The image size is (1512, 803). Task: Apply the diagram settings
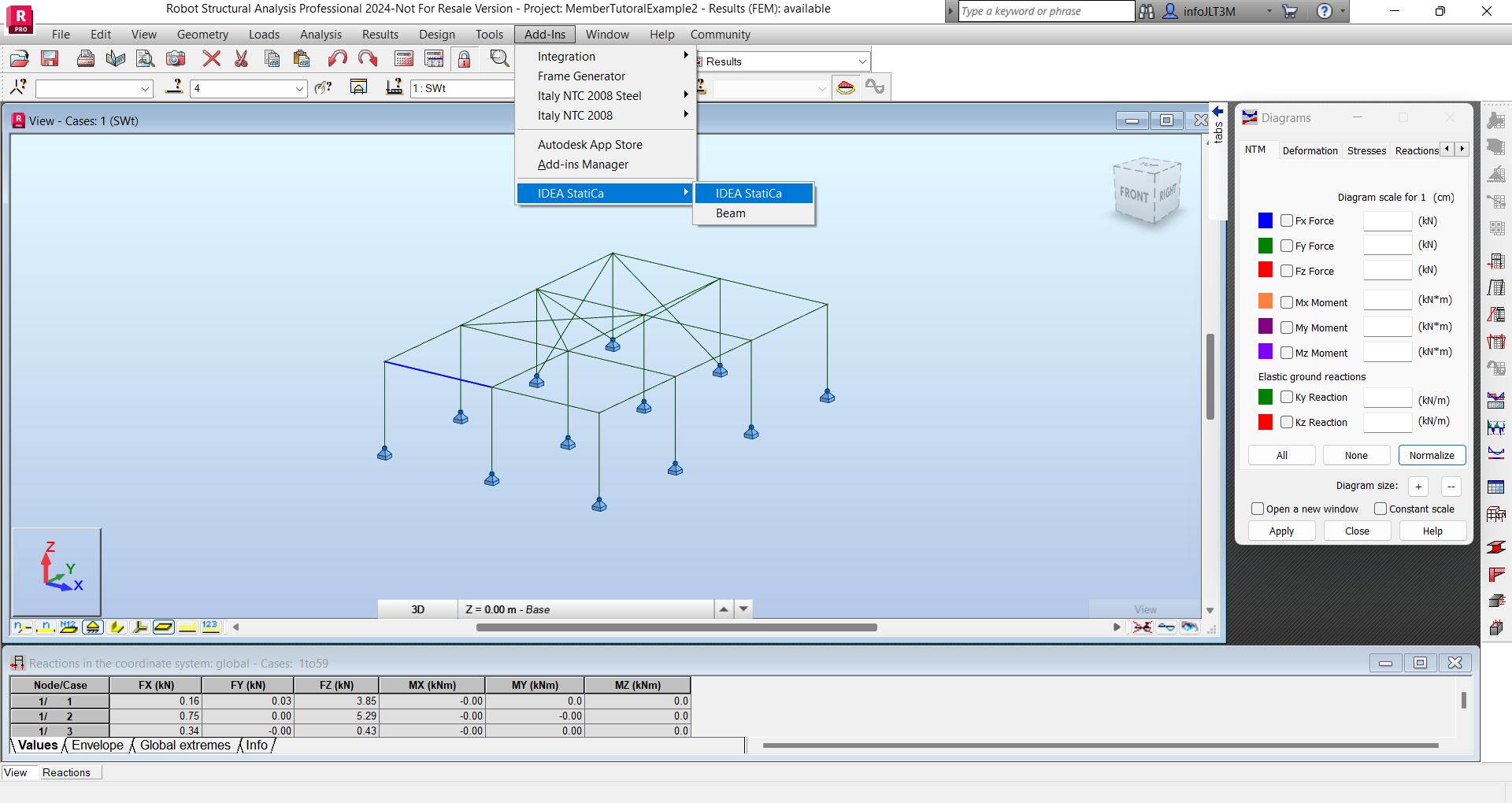[1281, 531]
